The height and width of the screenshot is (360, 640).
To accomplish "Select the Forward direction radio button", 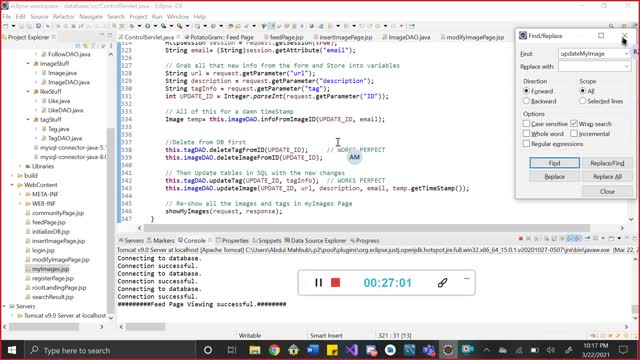I will point(526,91).
